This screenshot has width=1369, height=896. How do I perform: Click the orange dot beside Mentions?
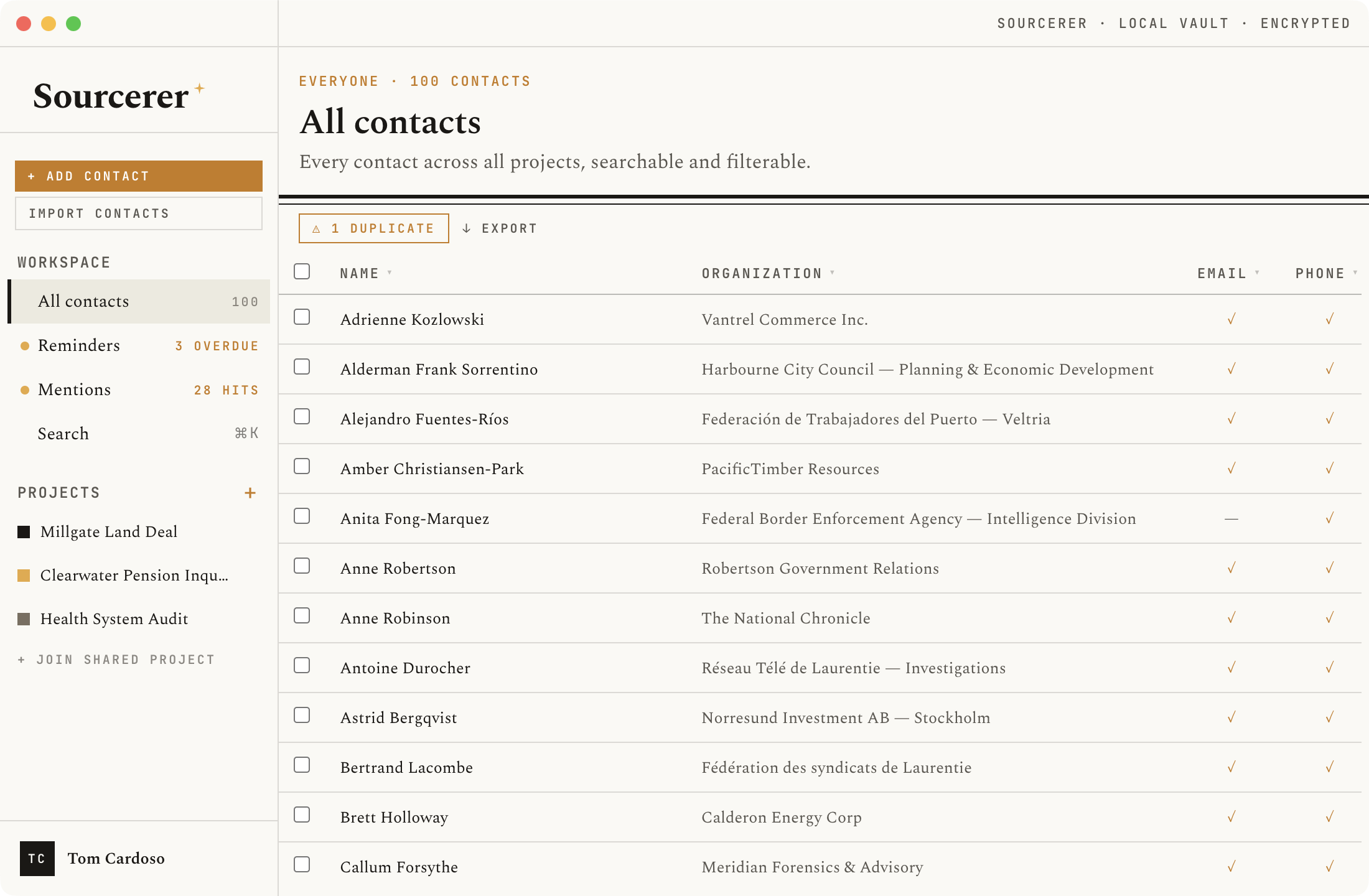[x=25, y=390]
